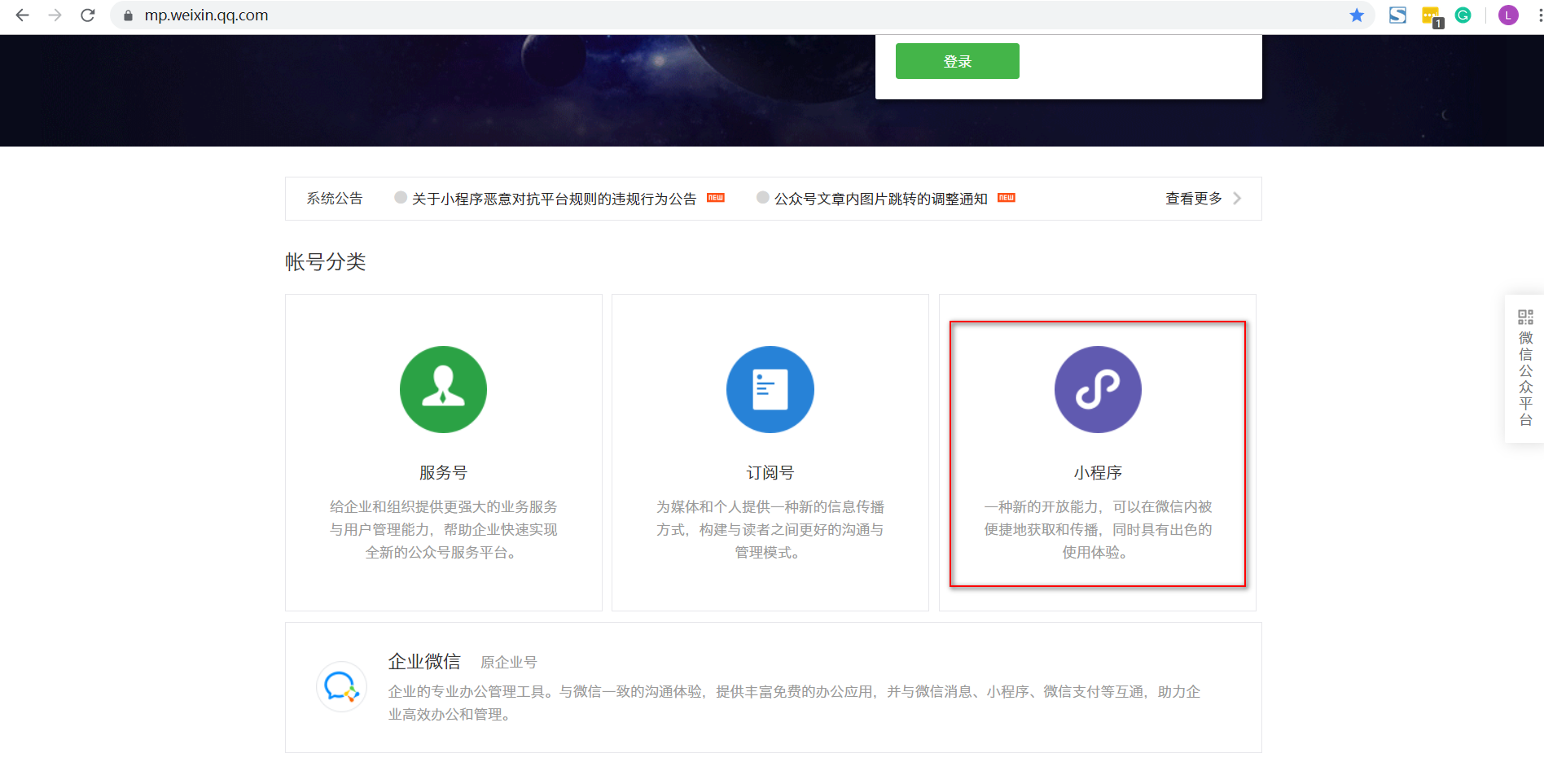The image size is (1544, 784).
Task: Click the green 登录 button
Action: [x=958, y=61]
